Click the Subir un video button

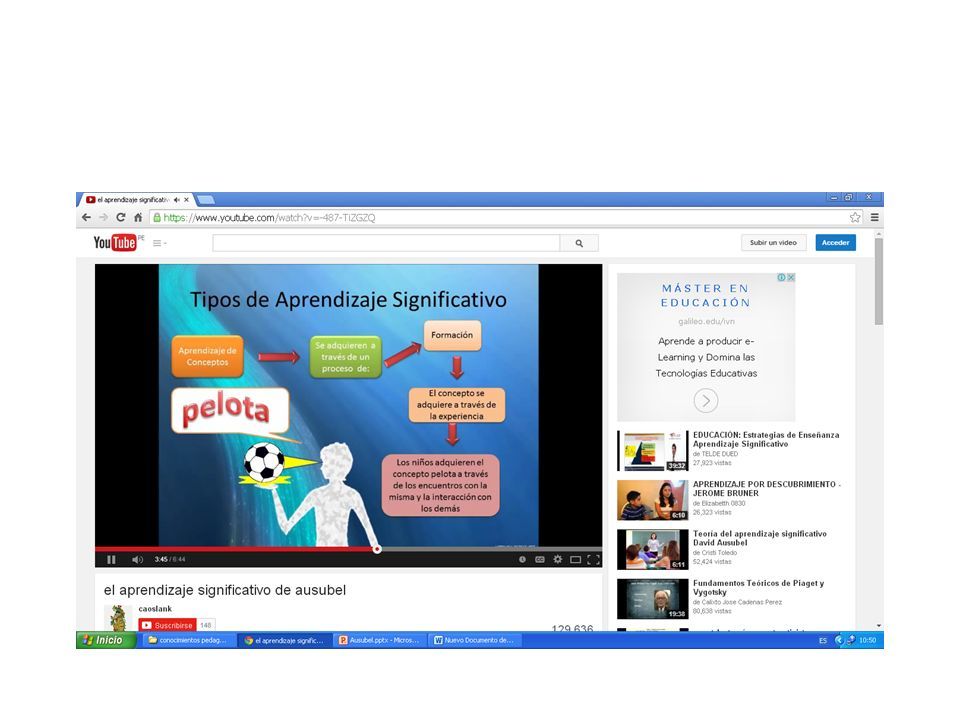point(773,242)
